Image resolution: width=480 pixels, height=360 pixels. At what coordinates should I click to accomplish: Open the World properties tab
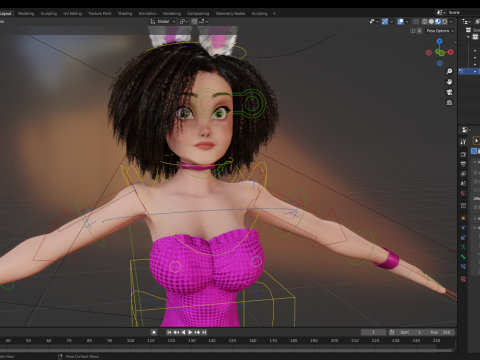tap(463, 193)
